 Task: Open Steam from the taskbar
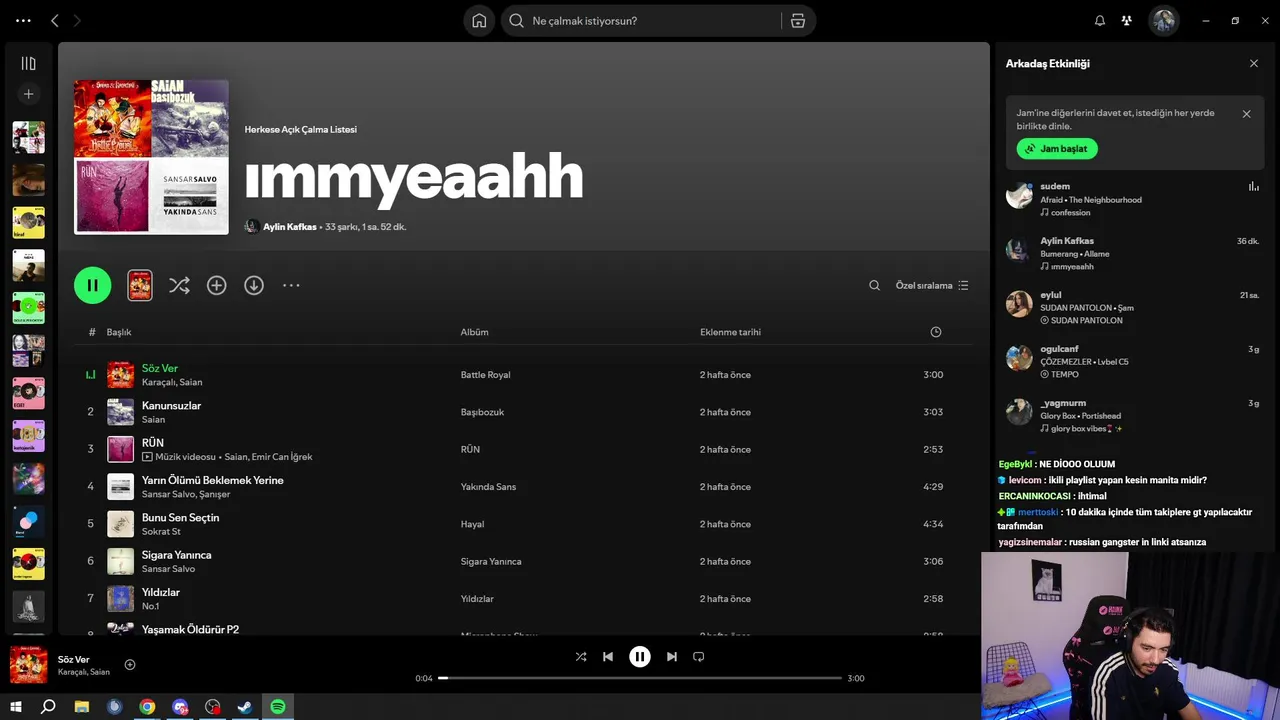(244, 707)
